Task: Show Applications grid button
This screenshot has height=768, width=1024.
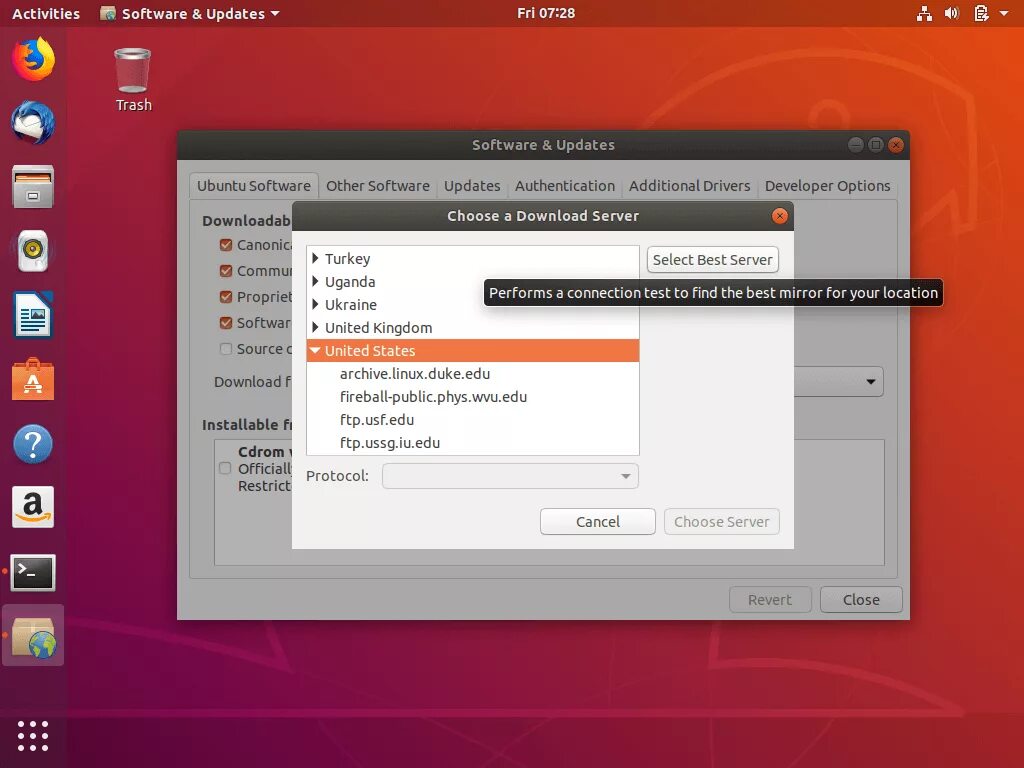Action: [33, 736]
